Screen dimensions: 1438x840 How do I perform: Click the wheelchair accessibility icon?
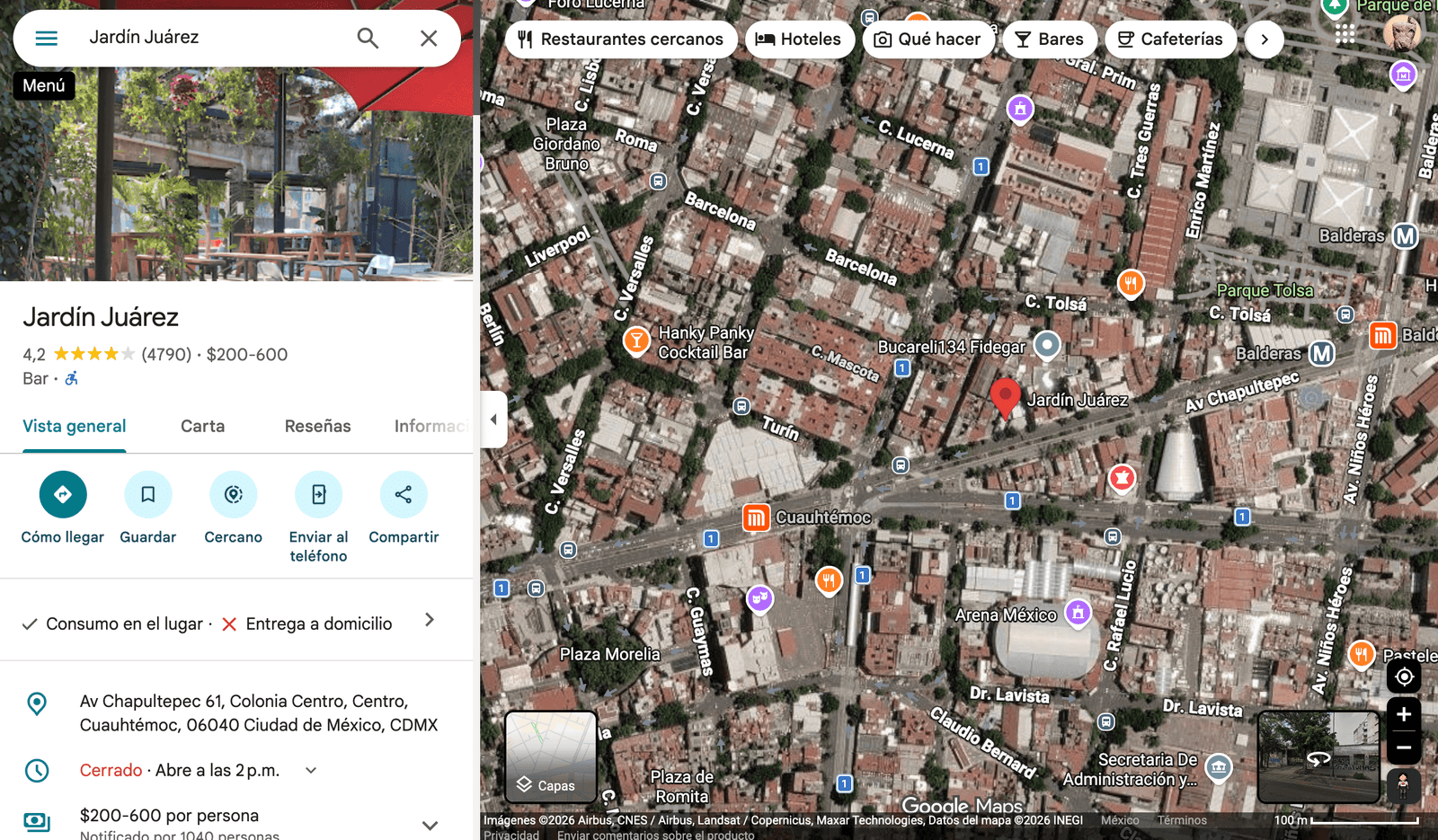click(x=72, y=378)
